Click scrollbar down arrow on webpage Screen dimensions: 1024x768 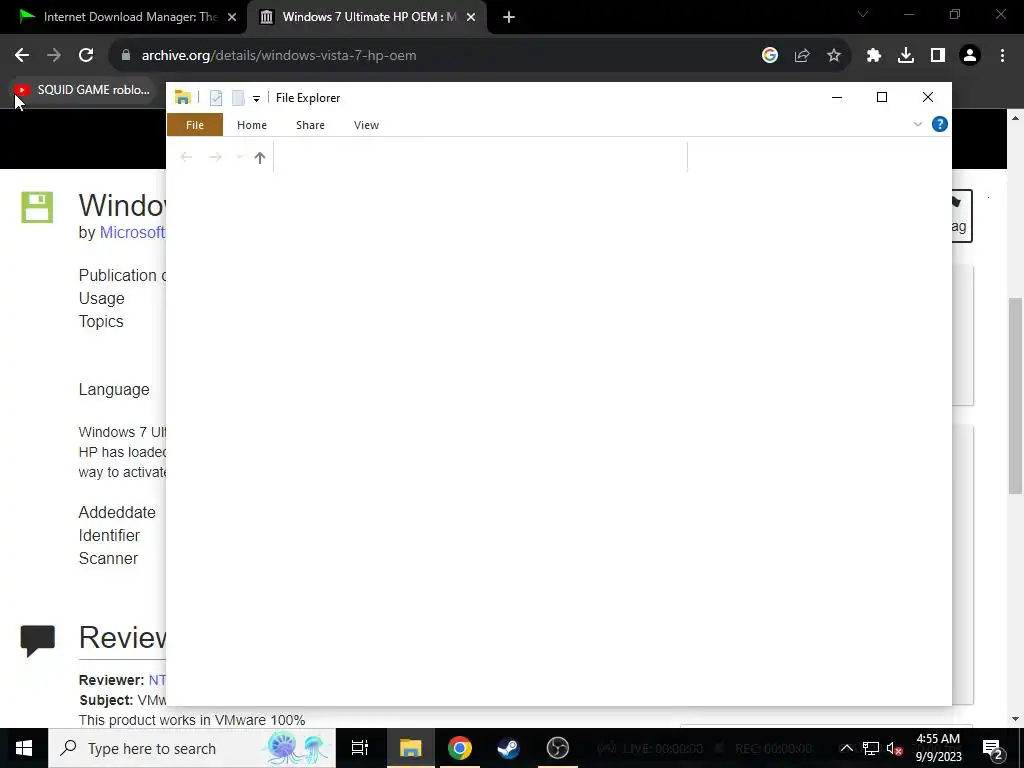click(x=1016, y=719)
